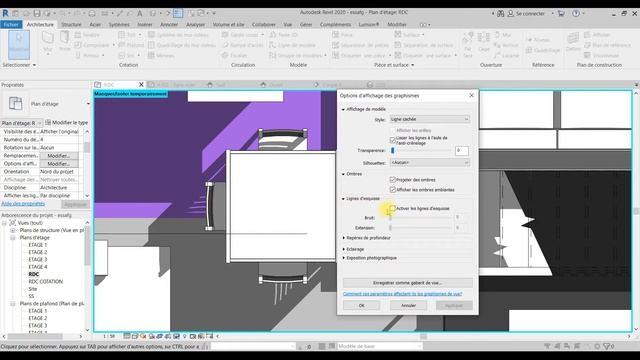Screen dimensions: 640x360
Task: Open the Aide des propriétés link
Action: coord(23,204)
